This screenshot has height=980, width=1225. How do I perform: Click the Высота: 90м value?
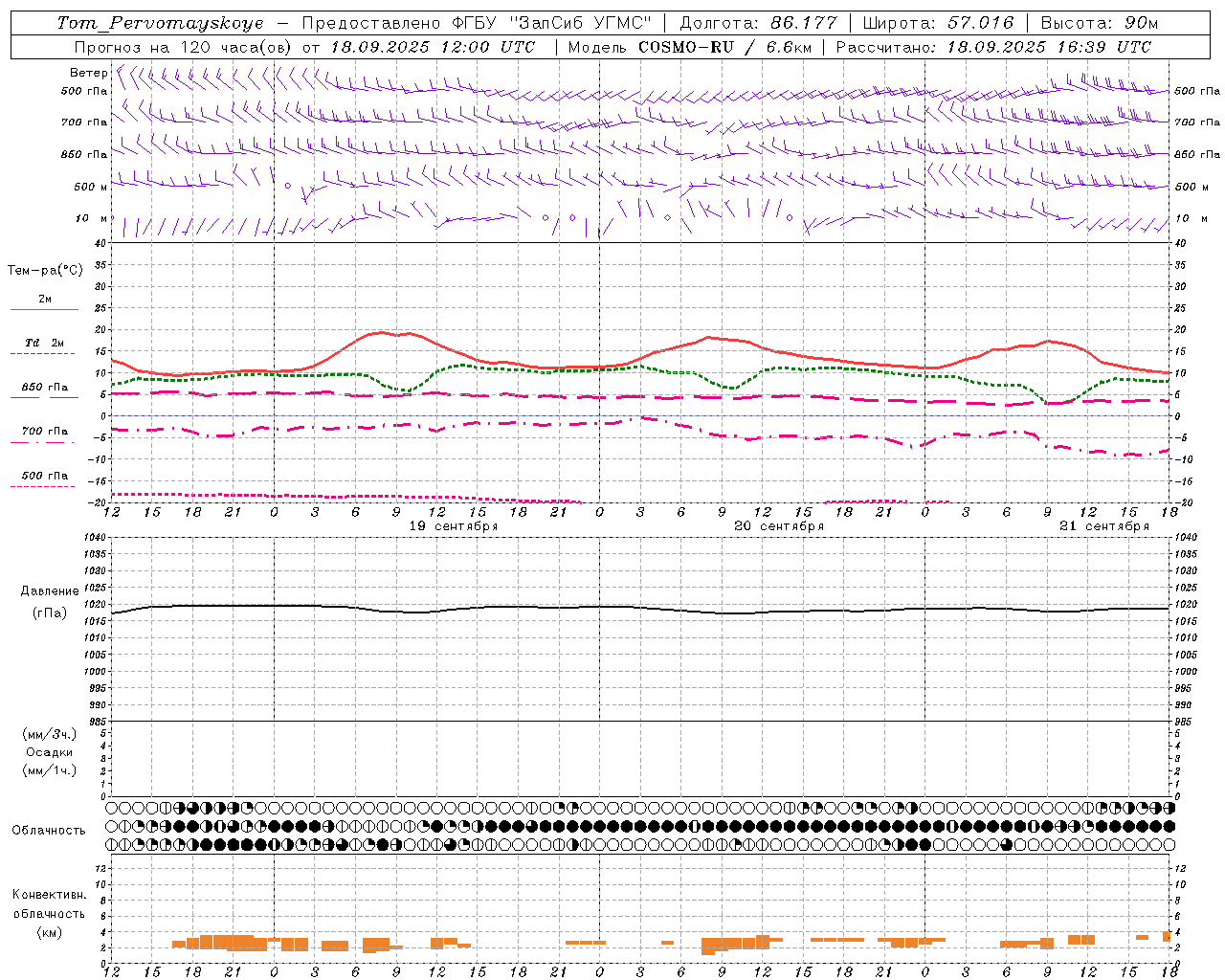tap(1100, 23)
